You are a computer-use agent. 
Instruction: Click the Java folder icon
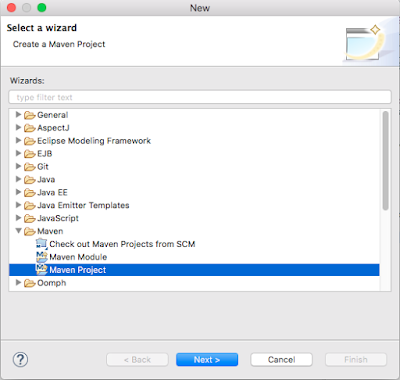click(30, 180)
